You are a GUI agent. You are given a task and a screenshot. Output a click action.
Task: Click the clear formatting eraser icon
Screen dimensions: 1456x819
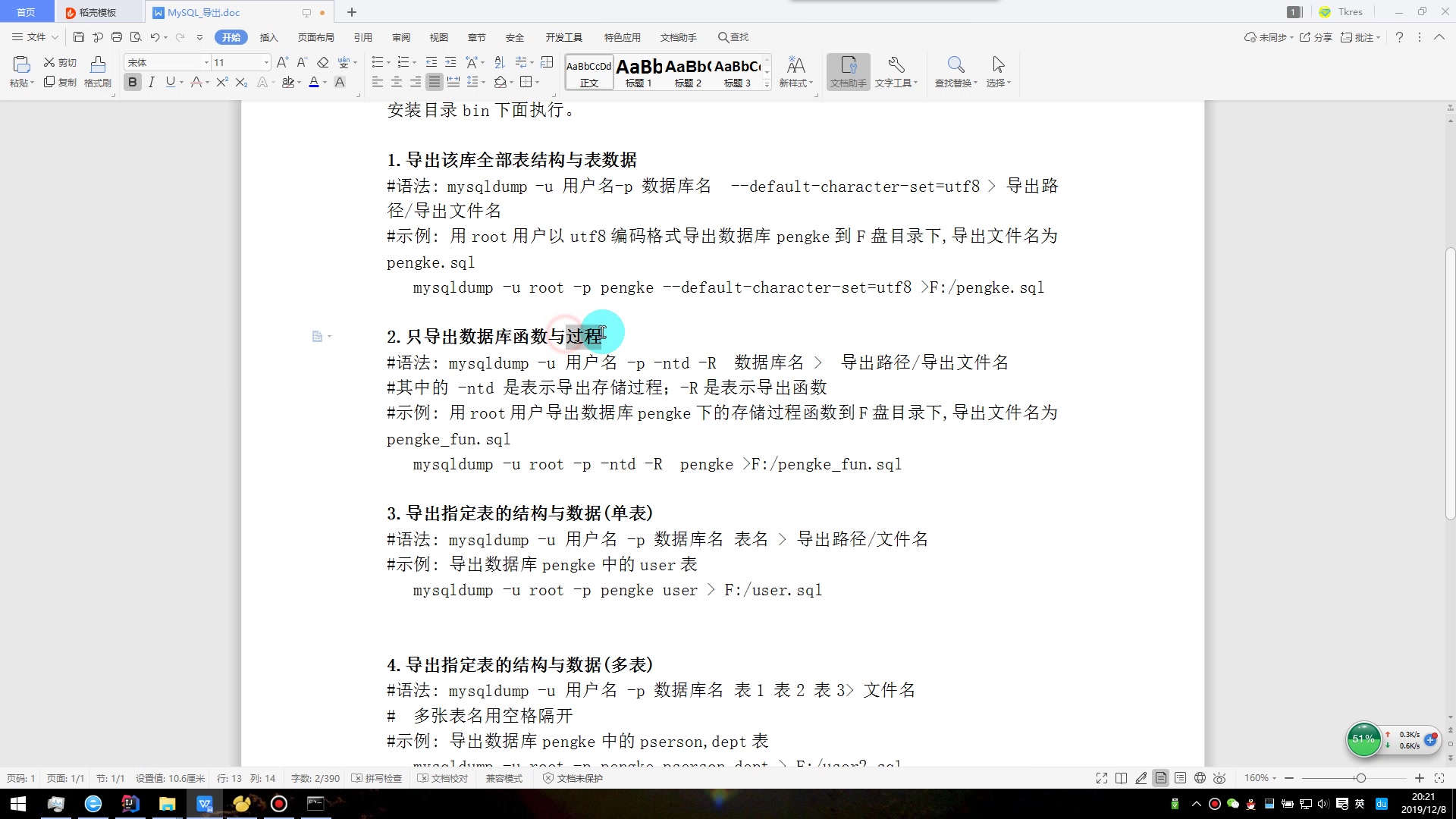click(x=323, y=62)
